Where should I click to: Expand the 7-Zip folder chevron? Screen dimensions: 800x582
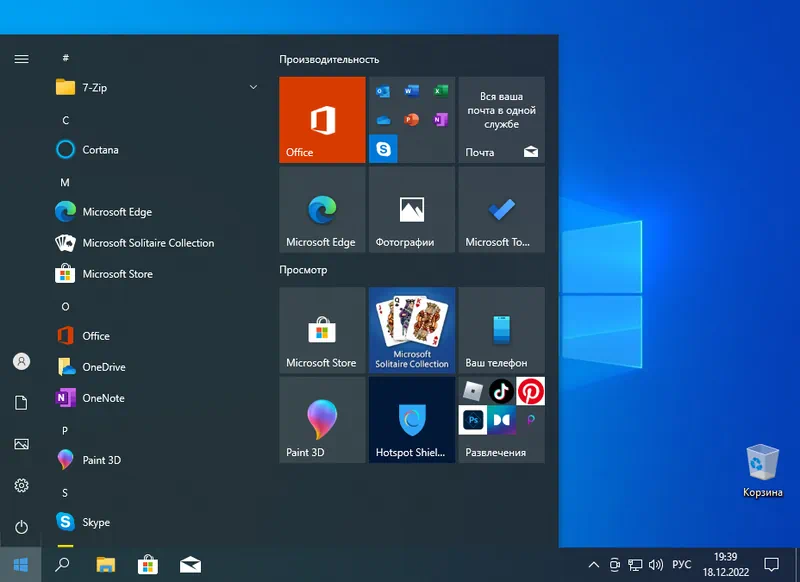[x=253, y=87]
